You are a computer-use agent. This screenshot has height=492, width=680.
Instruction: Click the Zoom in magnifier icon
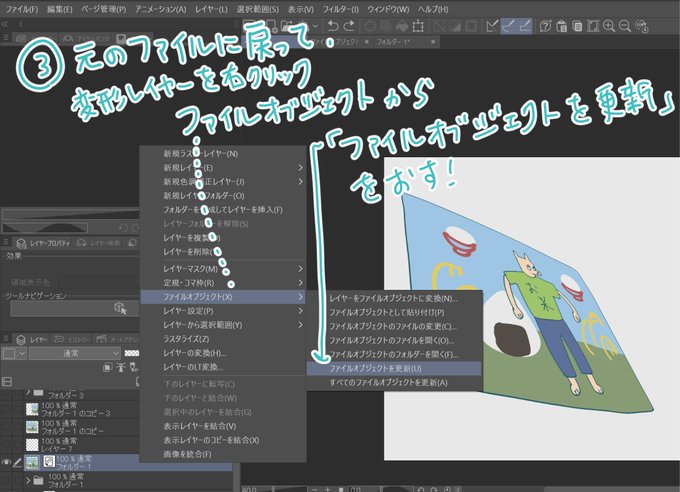click(609, 26)
